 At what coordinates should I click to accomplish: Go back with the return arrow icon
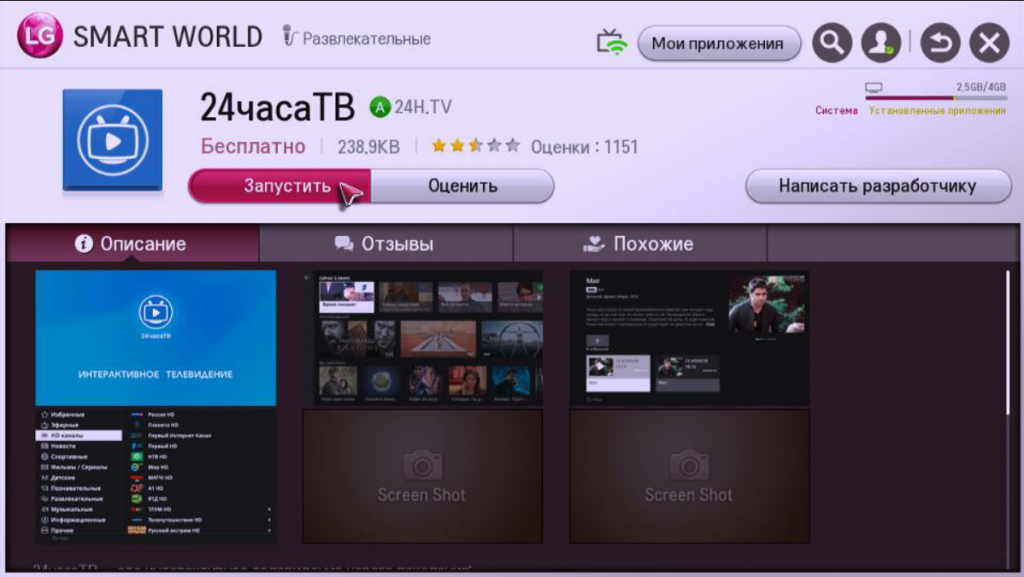coord(940,43)
